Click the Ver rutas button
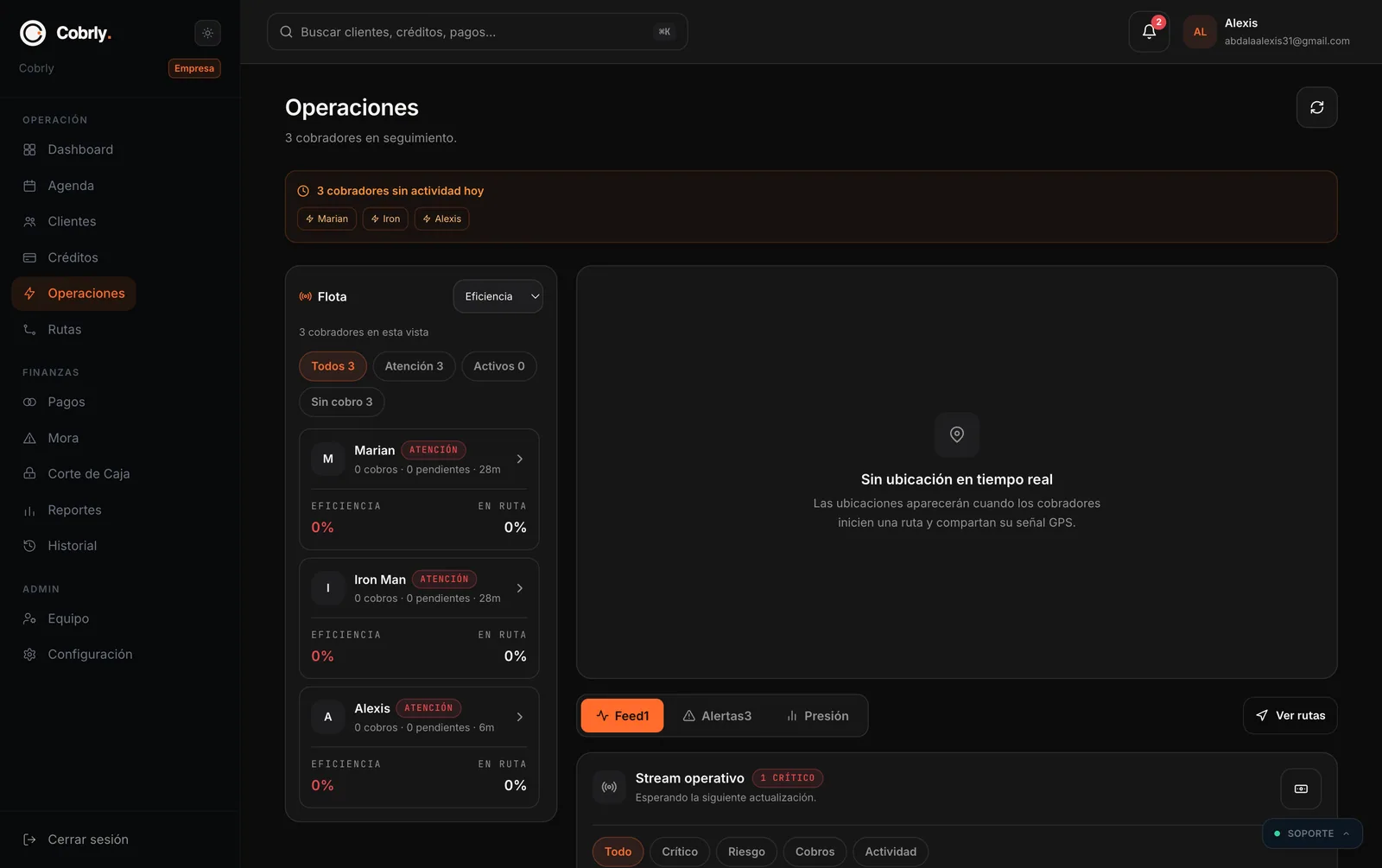 click(1290, 715)
